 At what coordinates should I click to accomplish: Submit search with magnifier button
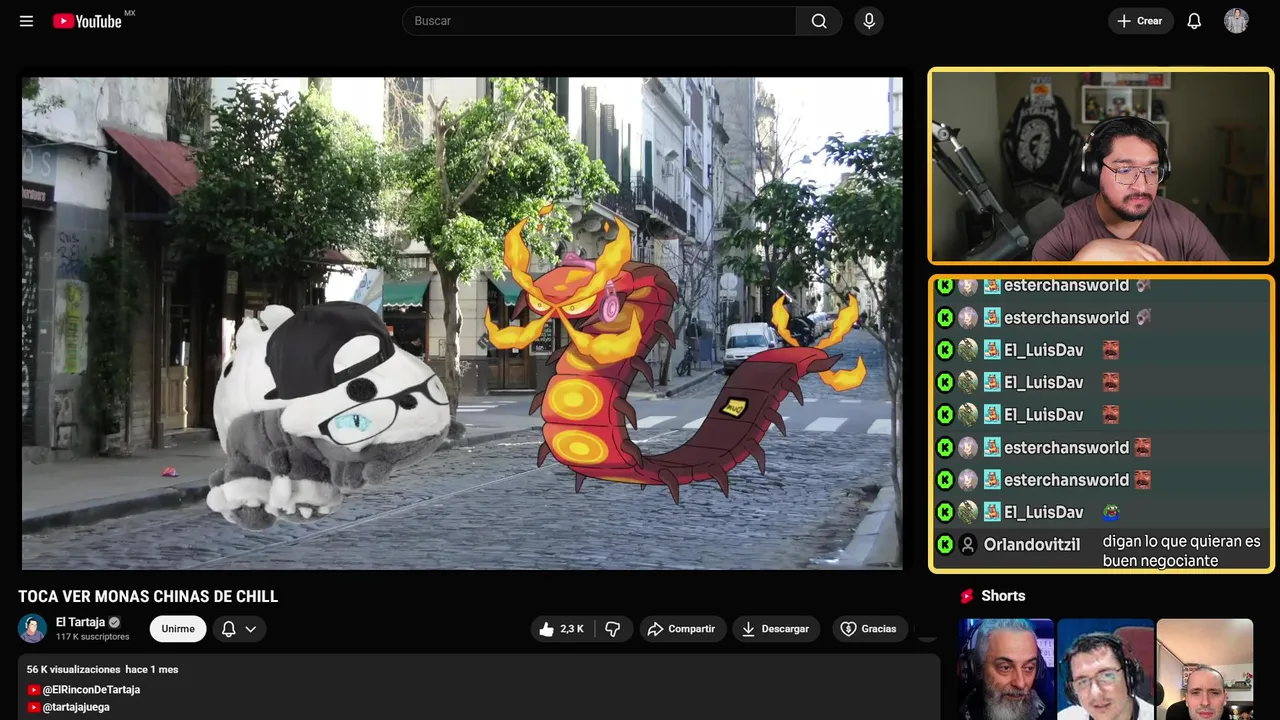point(819,21)
